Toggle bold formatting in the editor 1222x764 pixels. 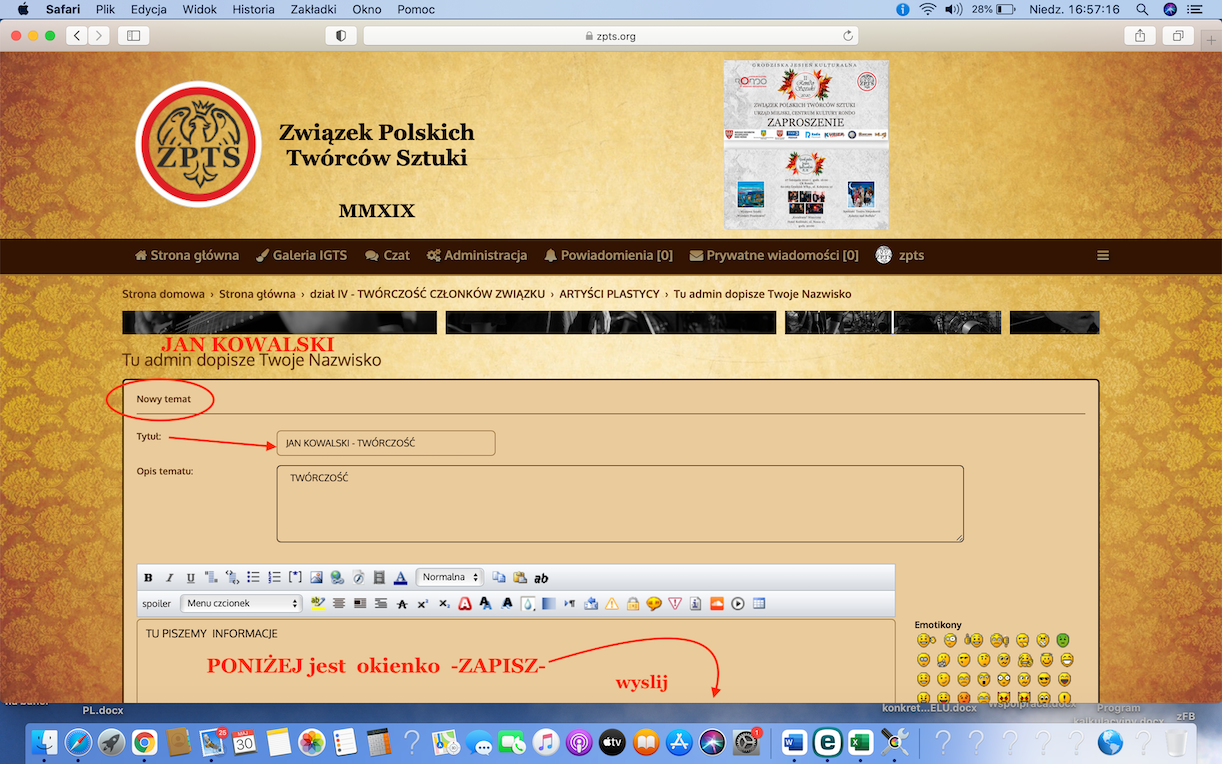coord(149,578)
